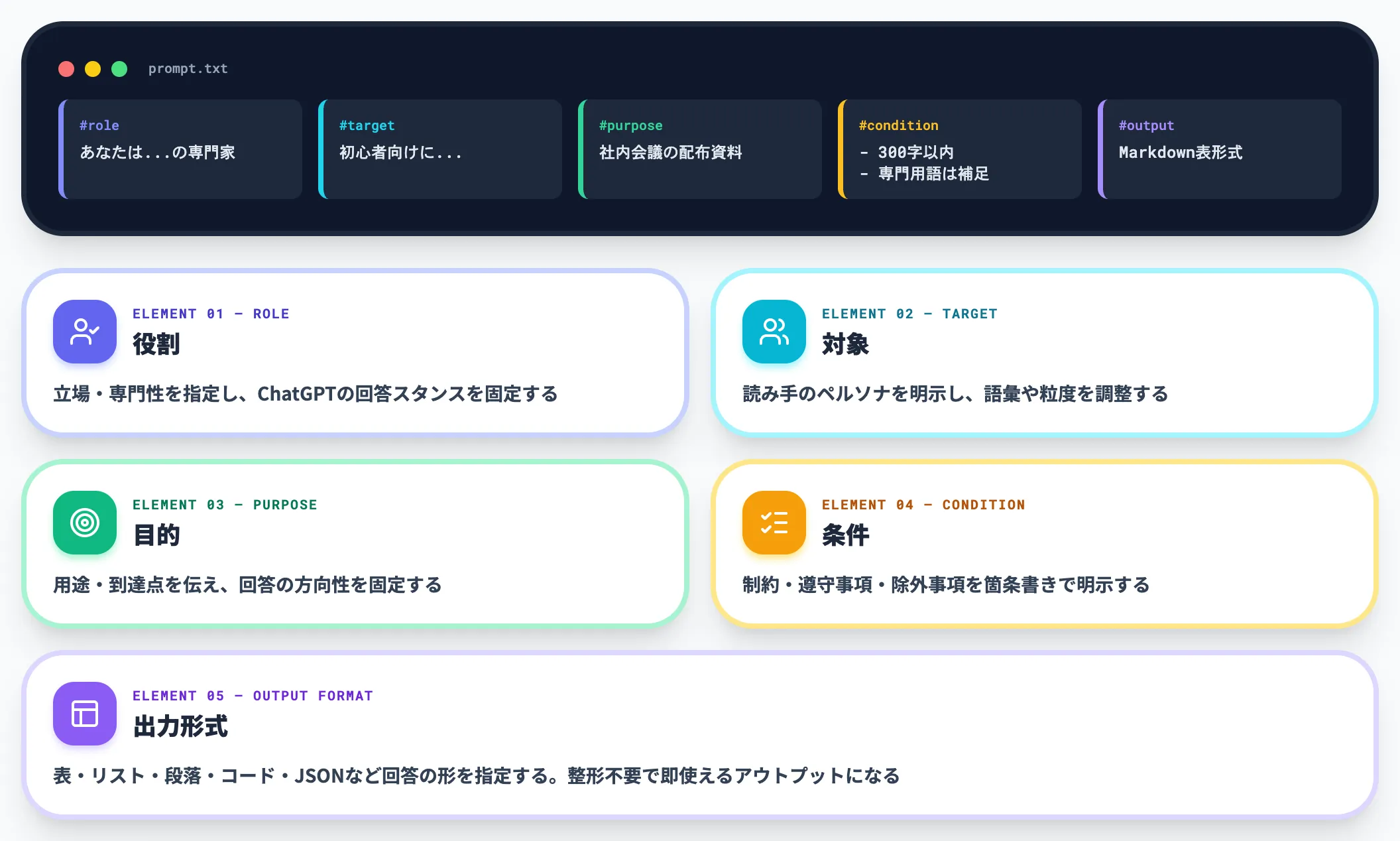
Task: Click the description starting 制約・遵守事項
Action: point(946,585)
